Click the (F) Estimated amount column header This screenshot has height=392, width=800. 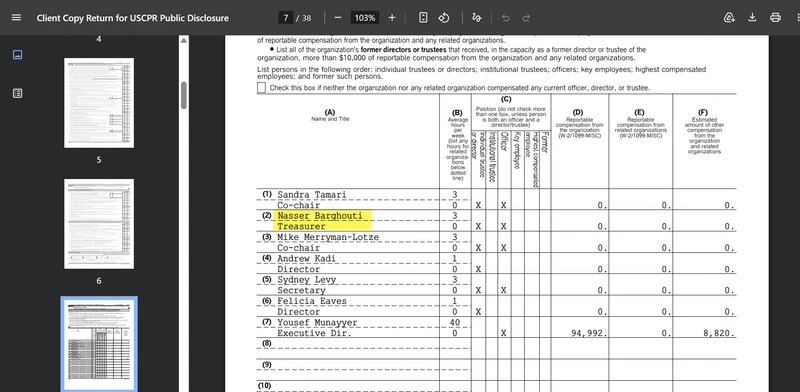click(x=704, y=132)
